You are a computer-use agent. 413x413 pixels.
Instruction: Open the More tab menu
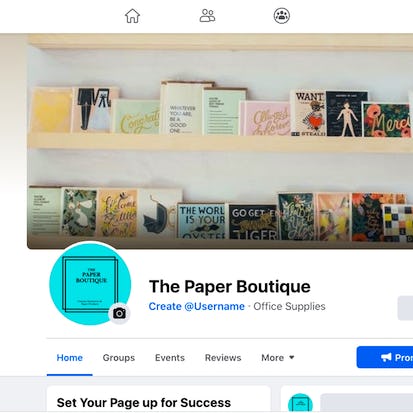point(278,358)
